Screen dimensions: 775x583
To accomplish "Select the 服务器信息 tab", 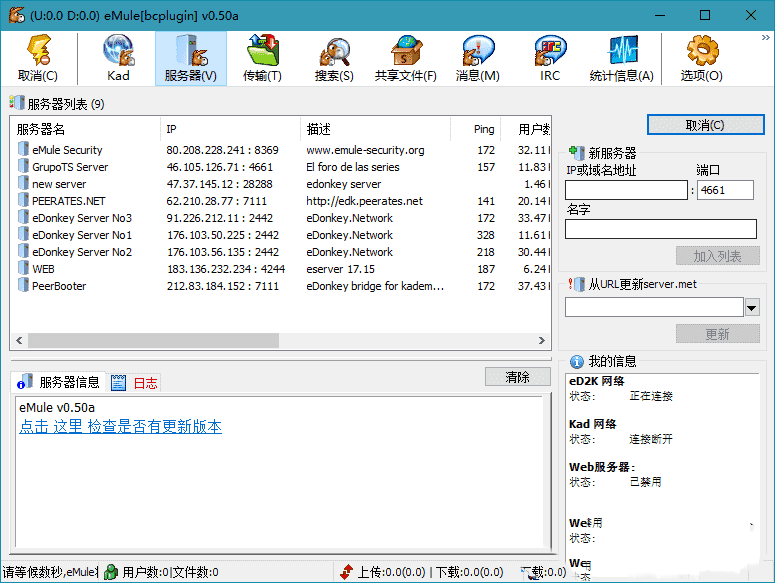I will [59, 382].
